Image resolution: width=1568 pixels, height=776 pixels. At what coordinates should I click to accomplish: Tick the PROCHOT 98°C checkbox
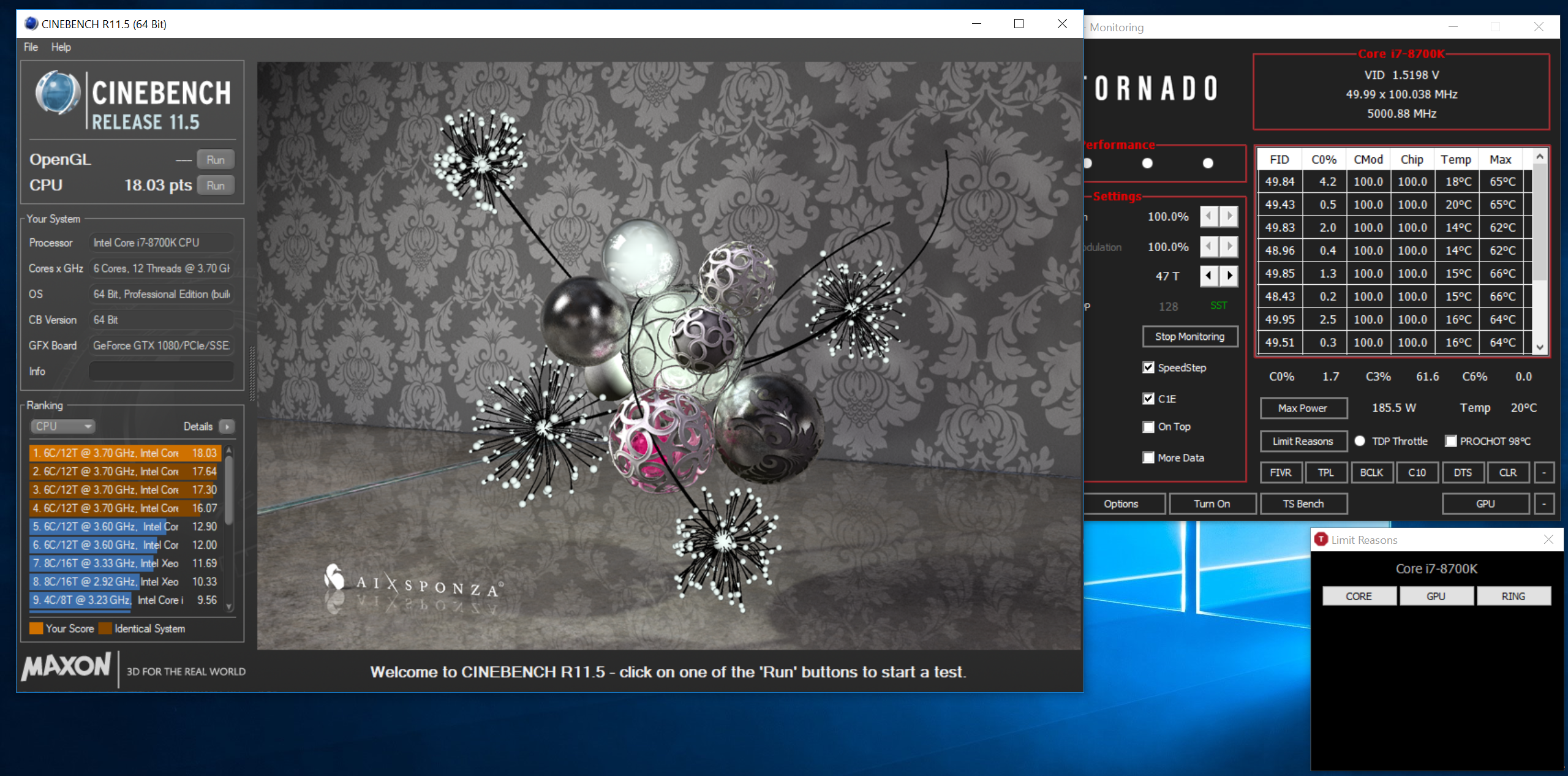point(1450,441)
